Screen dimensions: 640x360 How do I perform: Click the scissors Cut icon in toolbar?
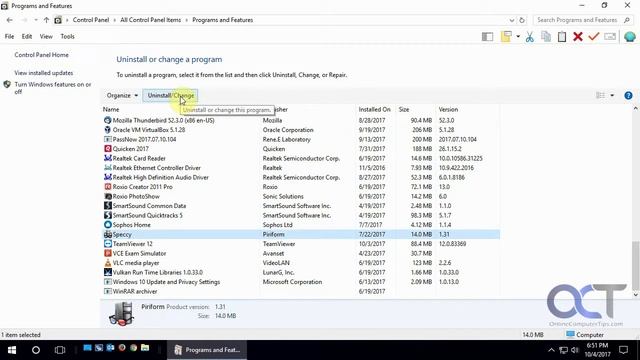click(529, 37)
